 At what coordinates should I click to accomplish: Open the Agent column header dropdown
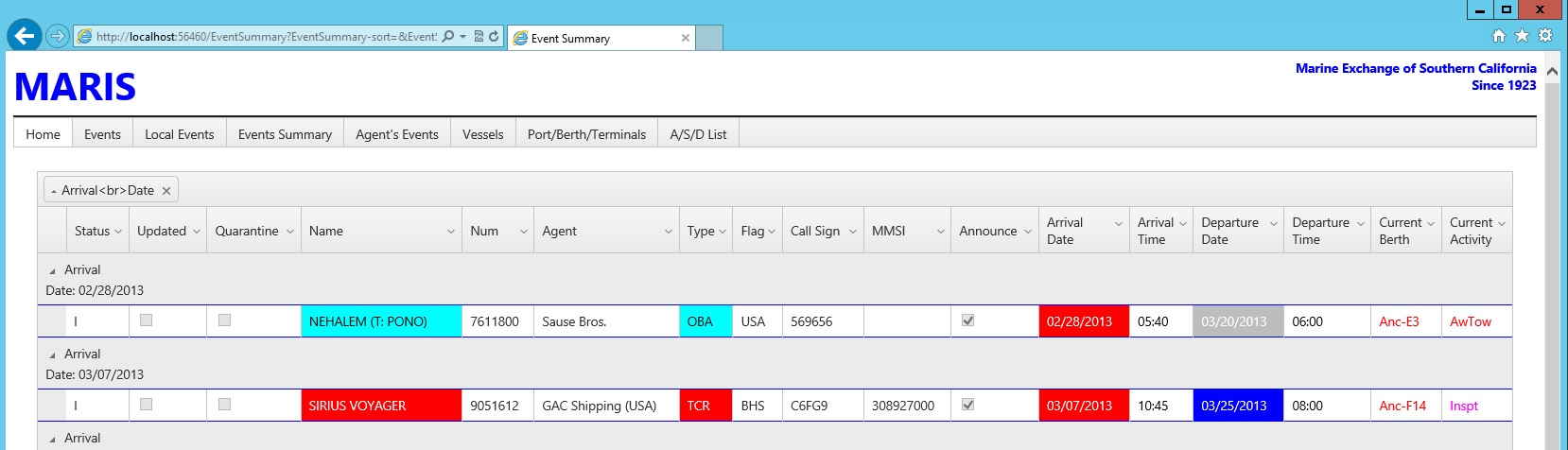(x=669, y=232)
